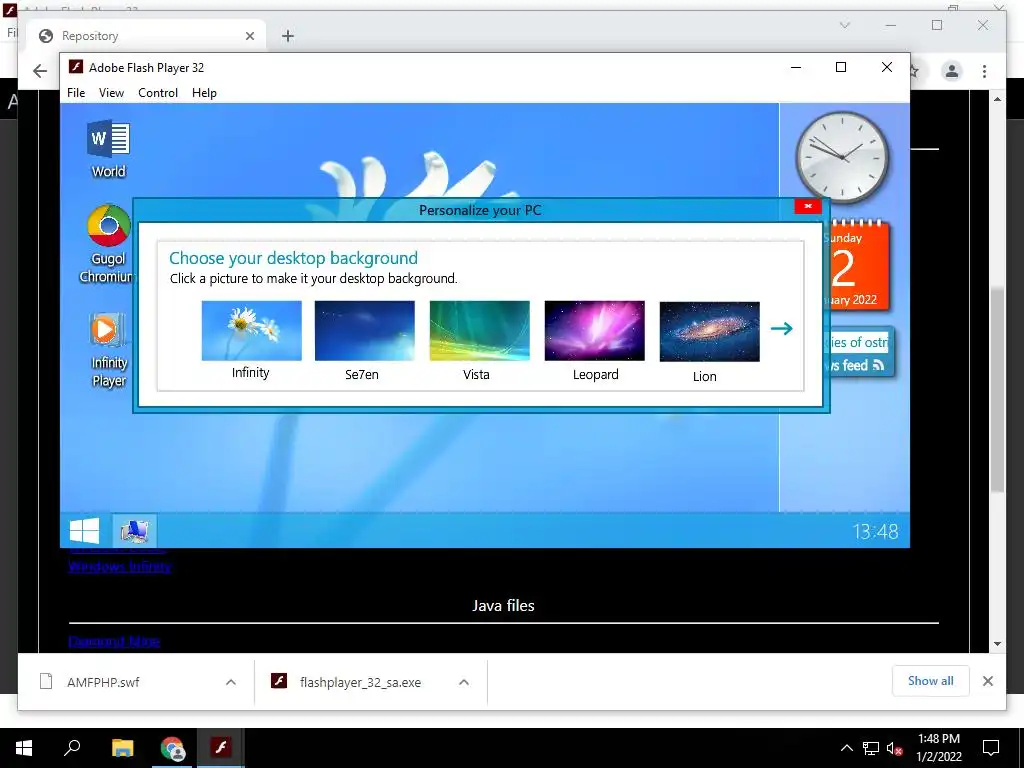Click the 'Java files' heading text
This screenshot has width=1024, height=768.
pos(503,605)
